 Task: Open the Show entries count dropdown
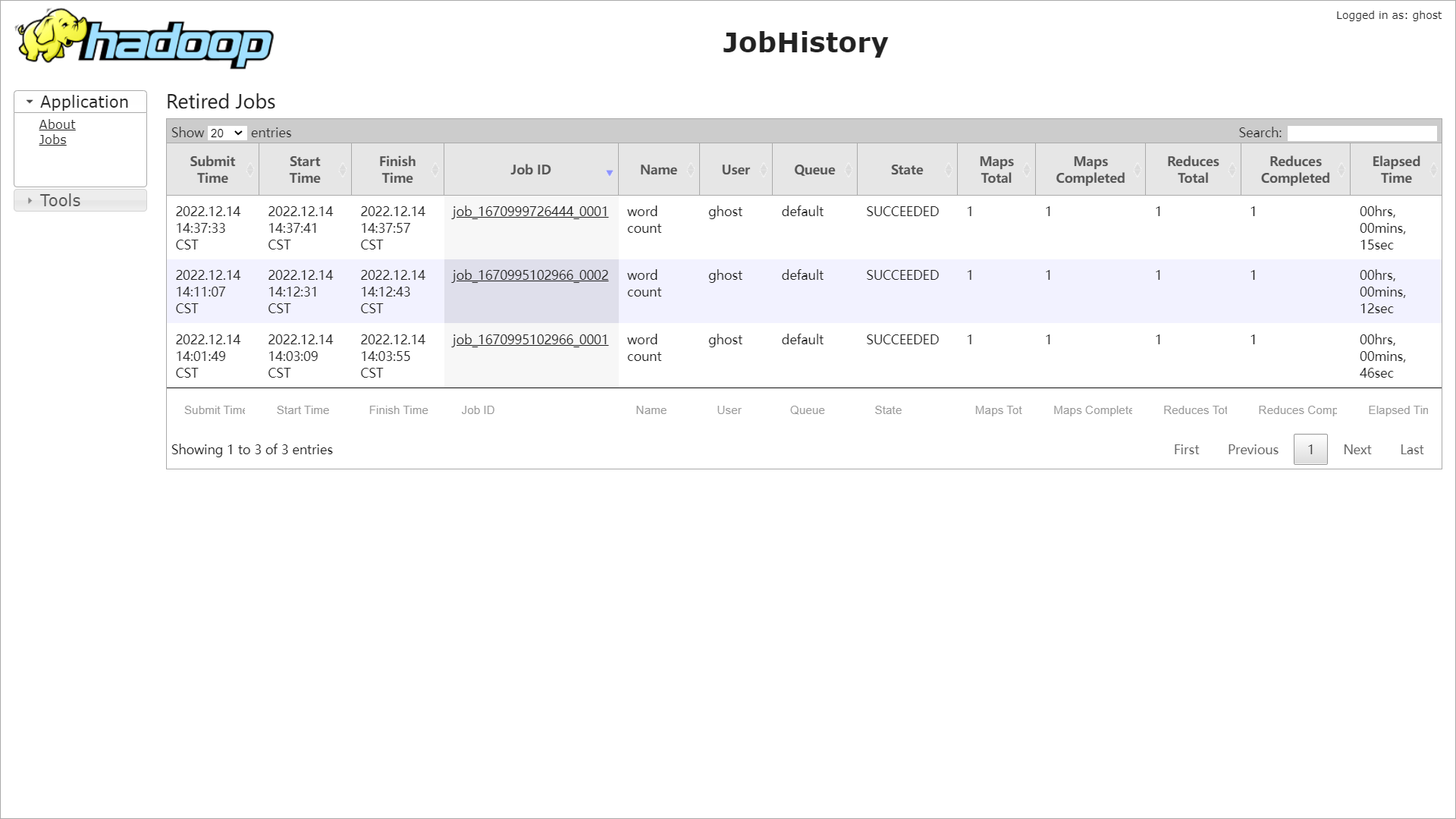click(227, 133)
